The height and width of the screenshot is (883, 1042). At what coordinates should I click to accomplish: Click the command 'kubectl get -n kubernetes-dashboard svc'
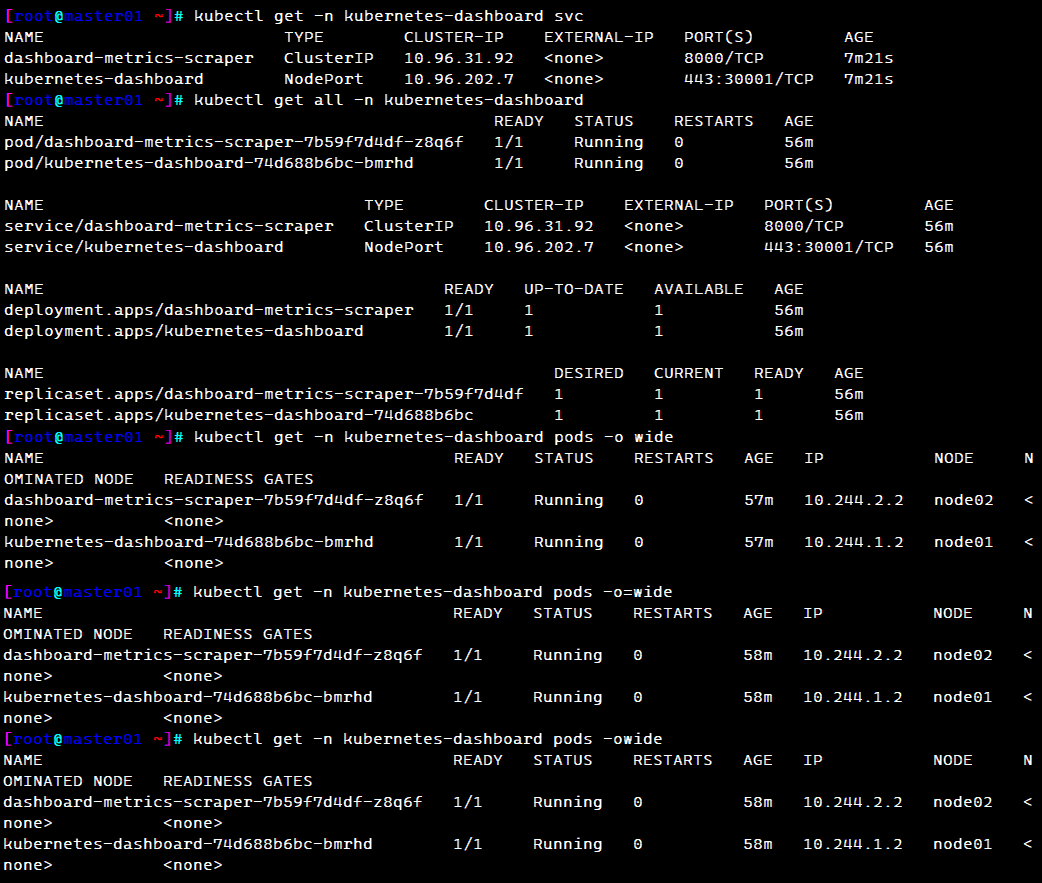[x=389, y=16]
